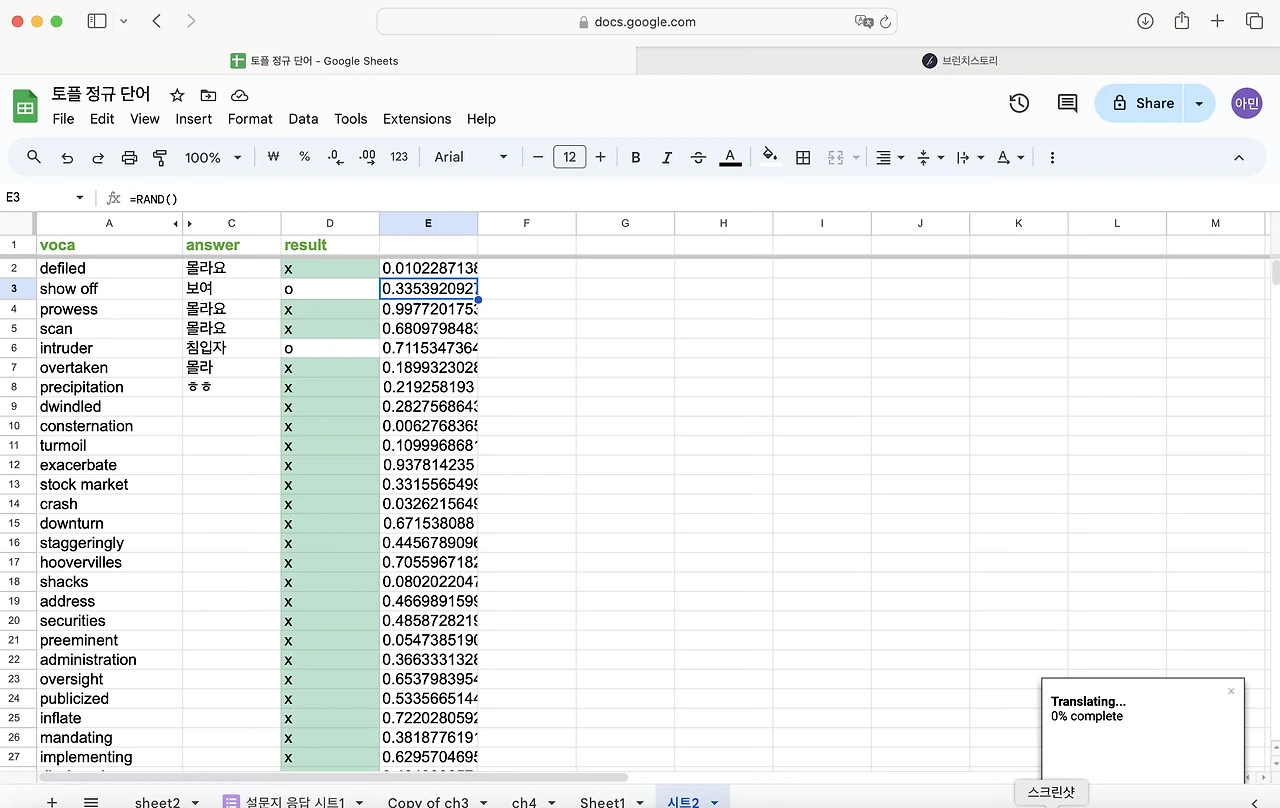This screenshot has height=808, width=1280.
Task: Open Safari downloads
Action: click(1146, 21)
